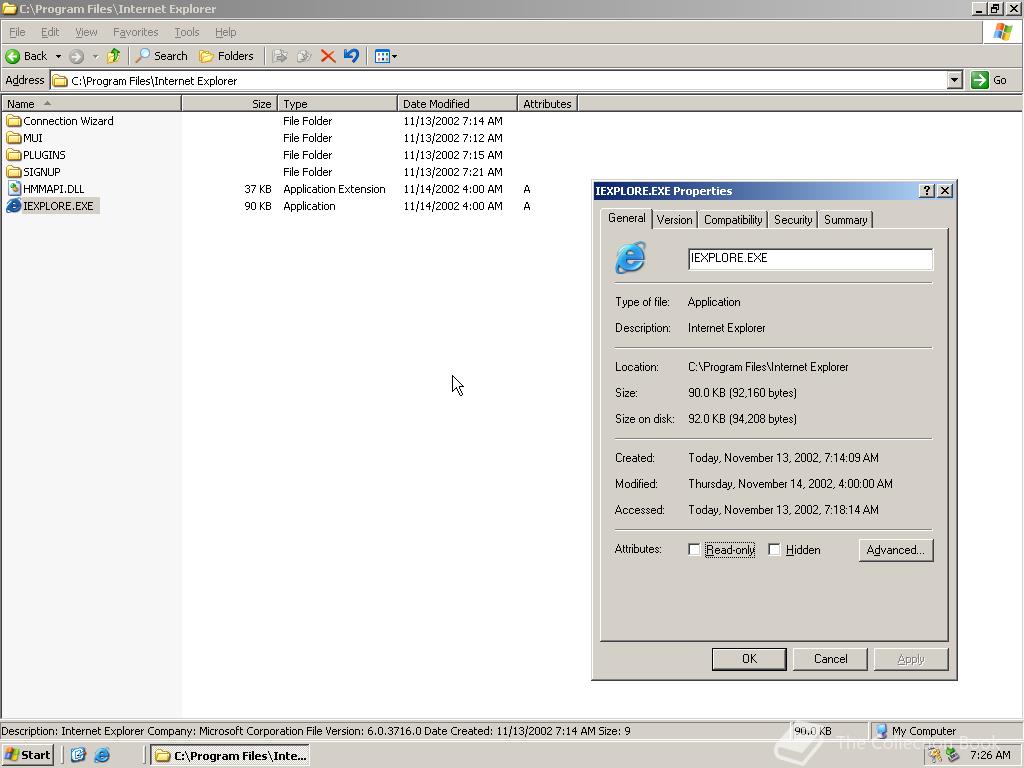Image resolution: width=1024 pixels, height=768 pixels.
Task: Open the File menu
Action: pyautogui.click(x=17, y=32)
